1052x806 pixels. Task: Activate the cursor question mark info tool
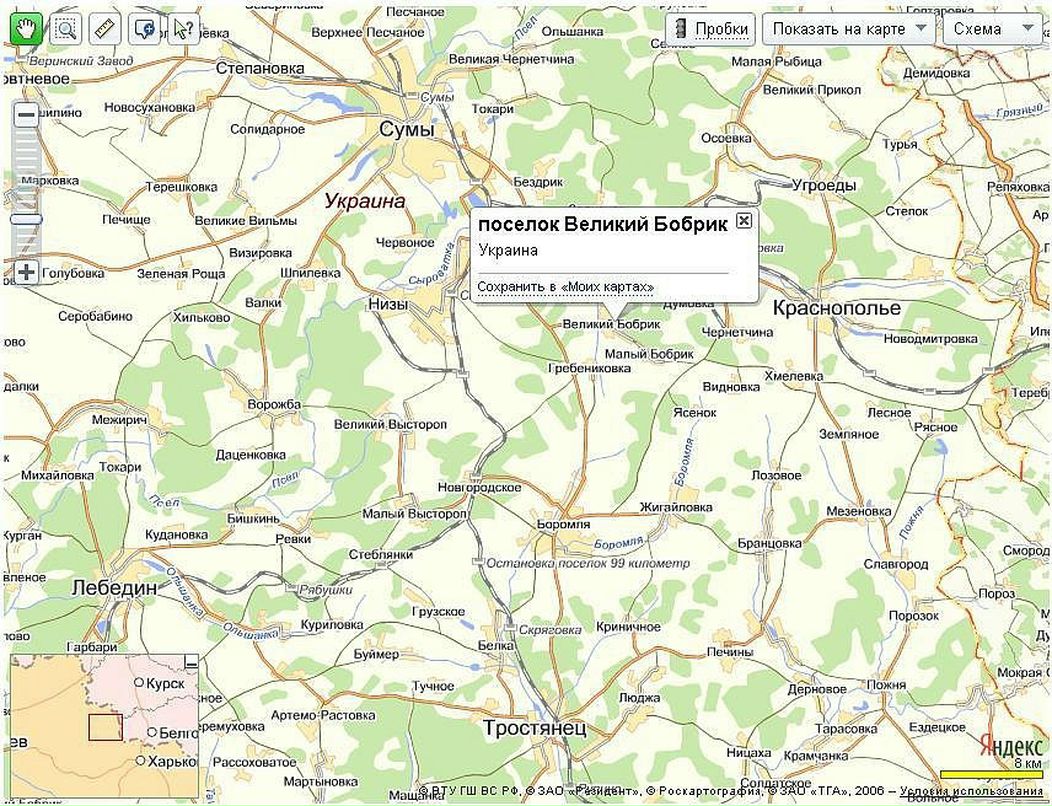(x=183, y=28)
